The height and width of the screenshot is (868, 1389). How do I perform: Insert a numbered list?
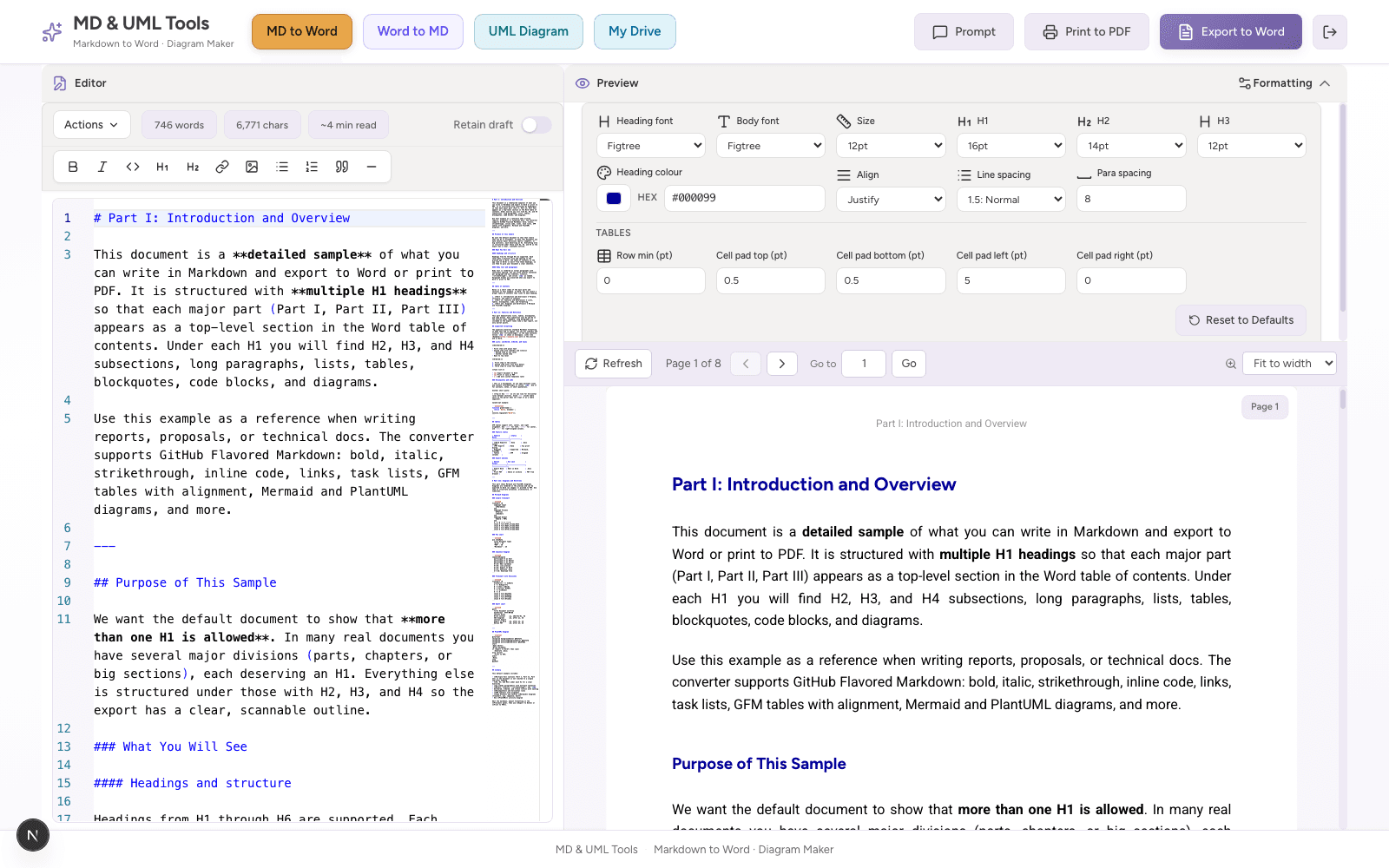[x=312, y=167]
